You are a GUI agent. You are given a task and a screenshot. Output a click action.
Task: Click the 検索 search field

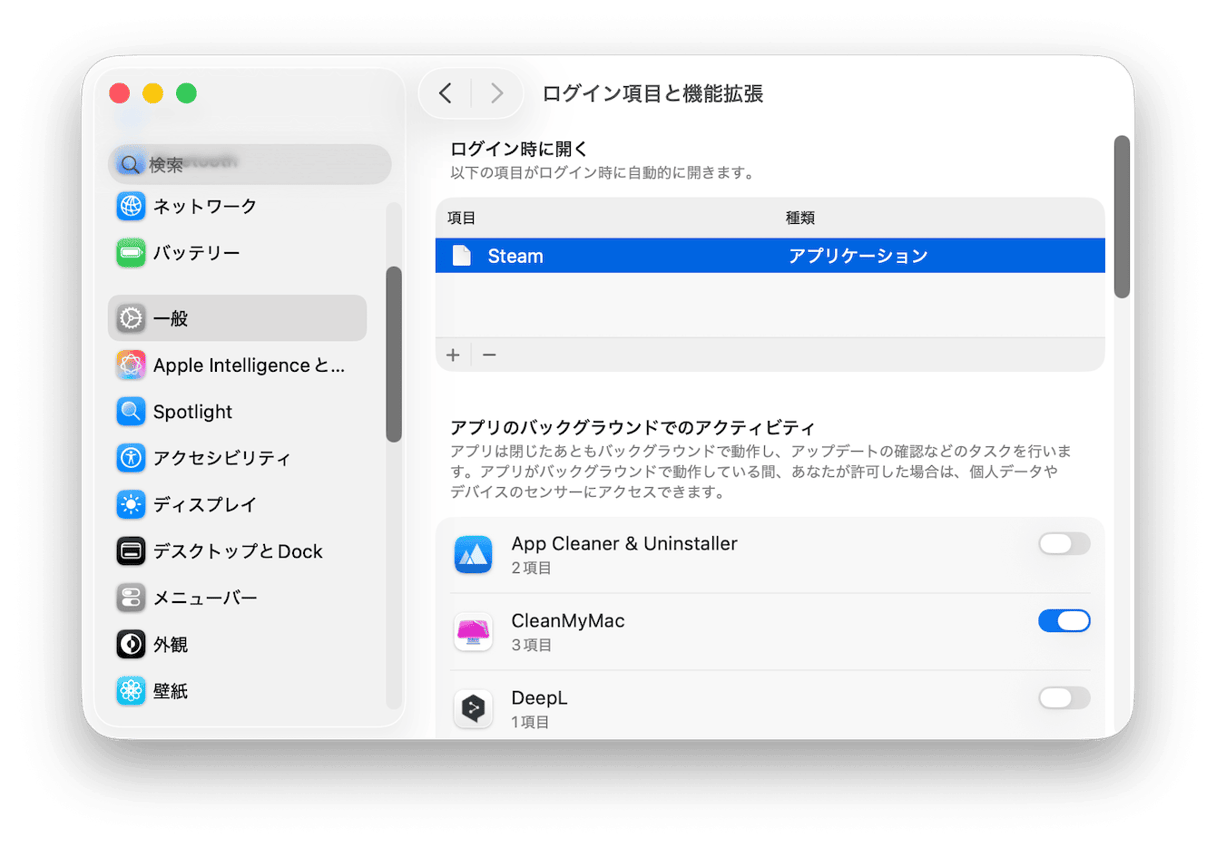(x=250, y=164)
